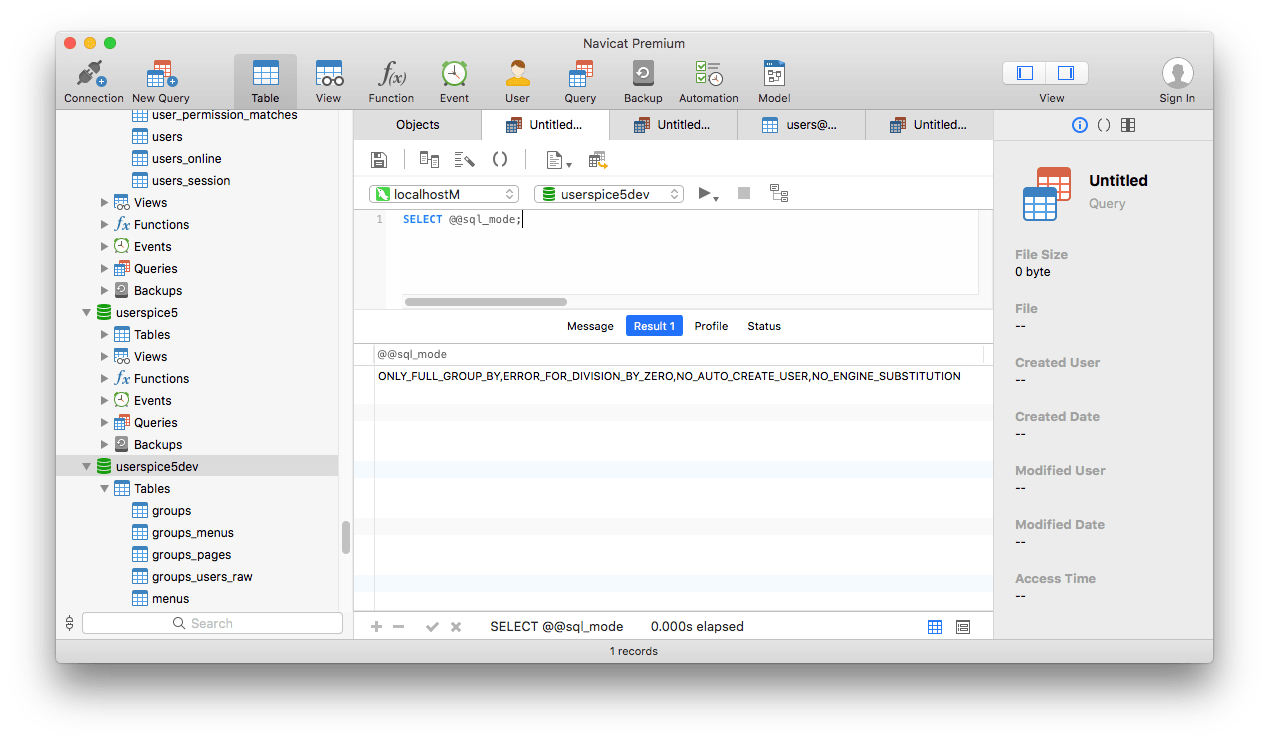Collapse the userspice5 database node
The height and width of the screenshot is (743, 1269).
pos(87,313)
